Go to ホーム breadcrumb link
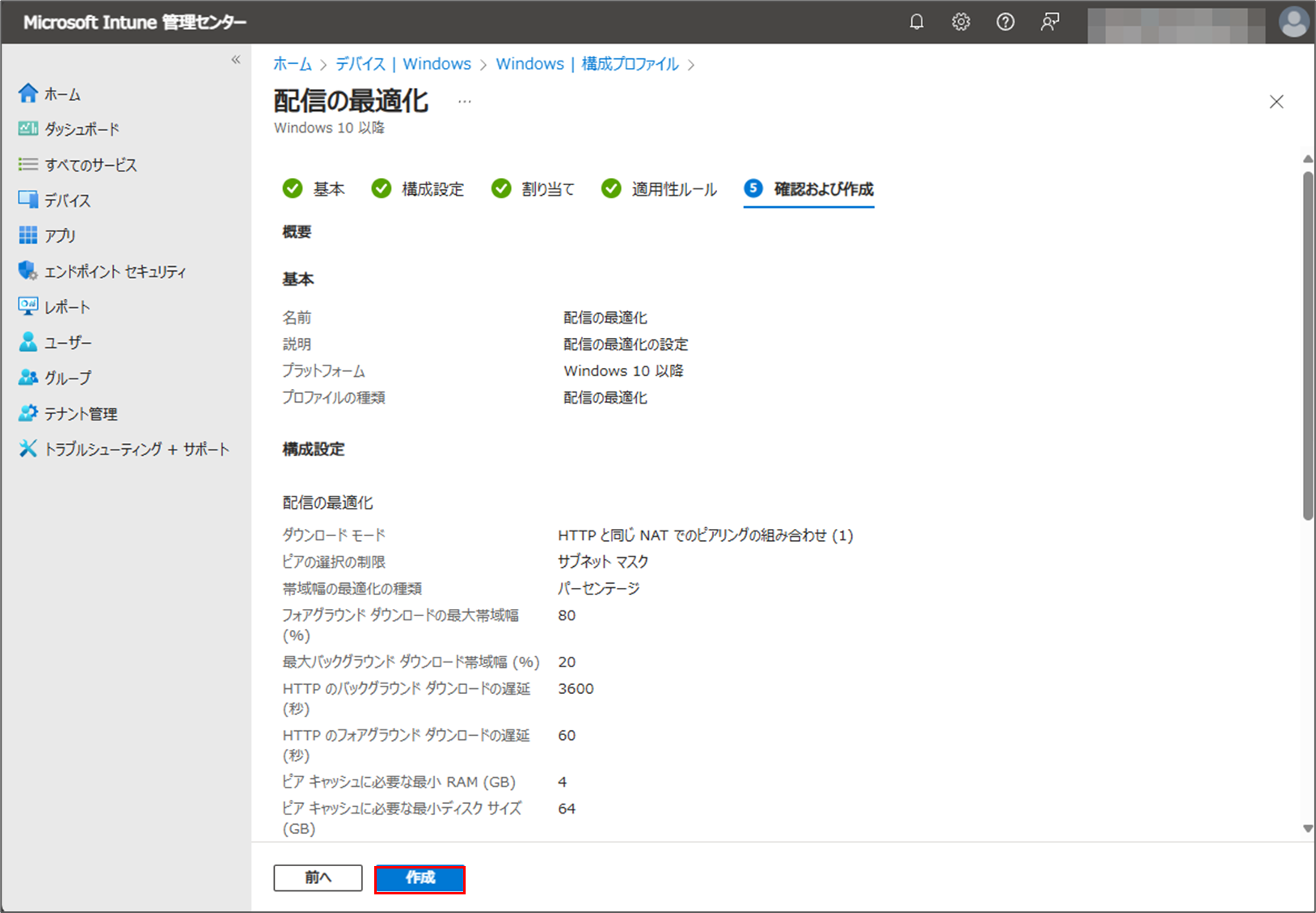The width and height of the screenshot is (1316, 913). (x=293, y=64)
